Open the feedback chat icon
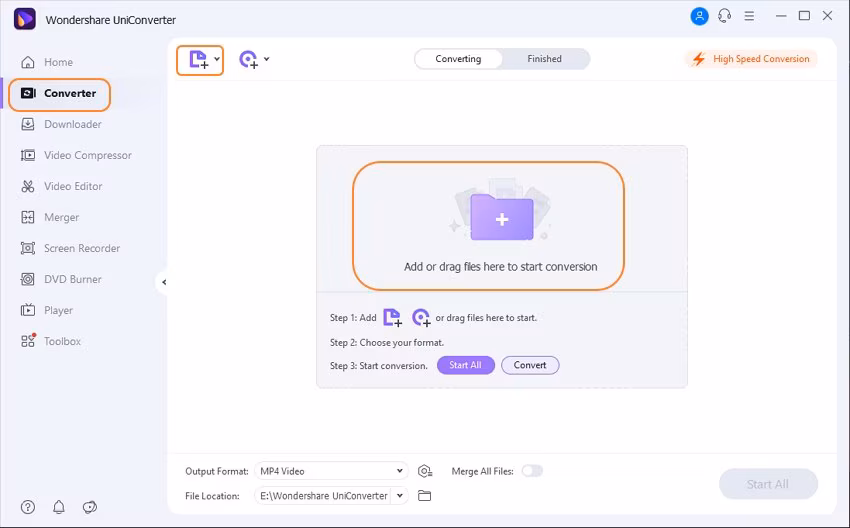This screenshot has height=528, width=850. (90, 507)
